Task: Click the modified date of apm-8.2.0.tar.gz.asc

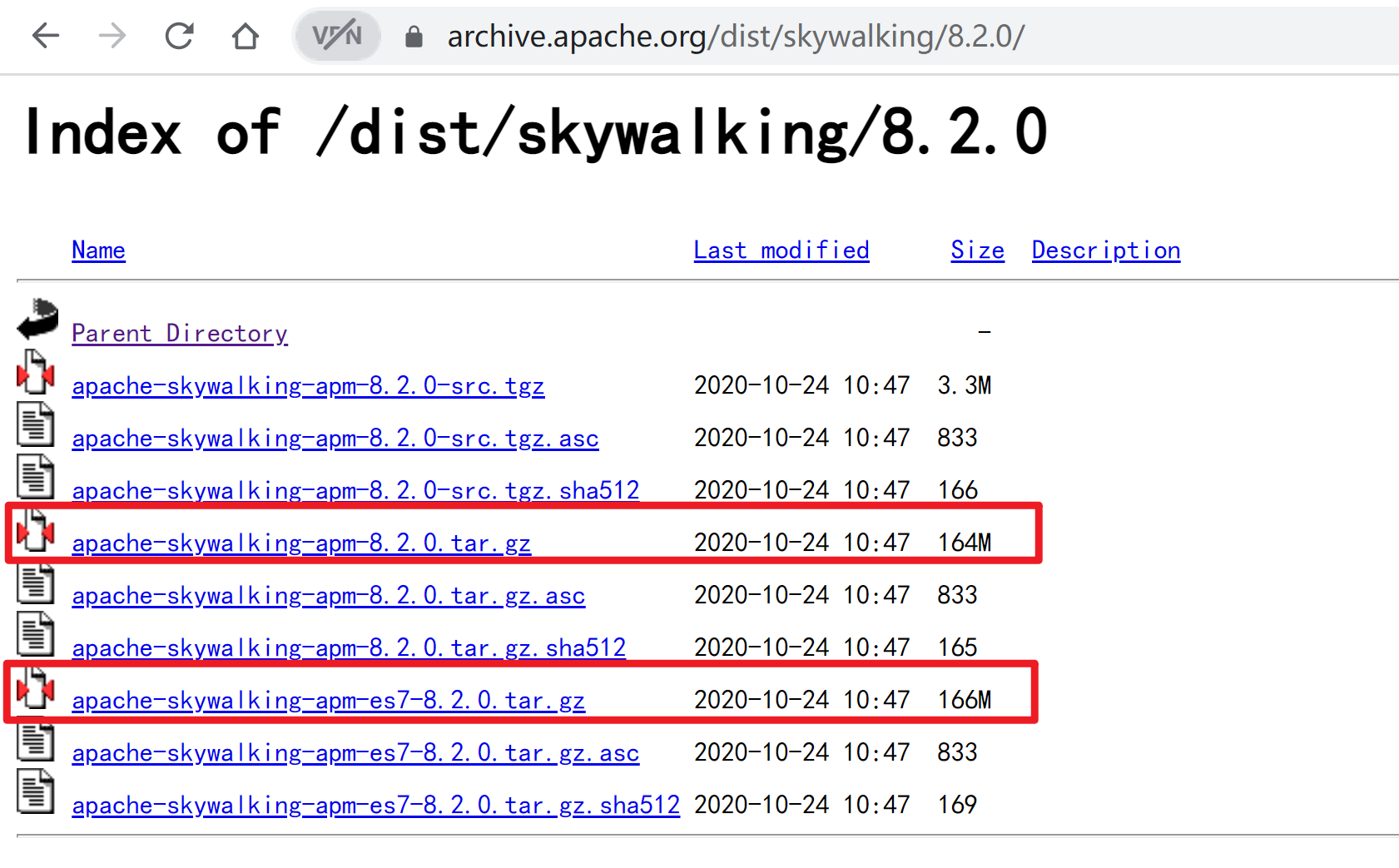Action: pyautogui.click(x=802, y=595)
